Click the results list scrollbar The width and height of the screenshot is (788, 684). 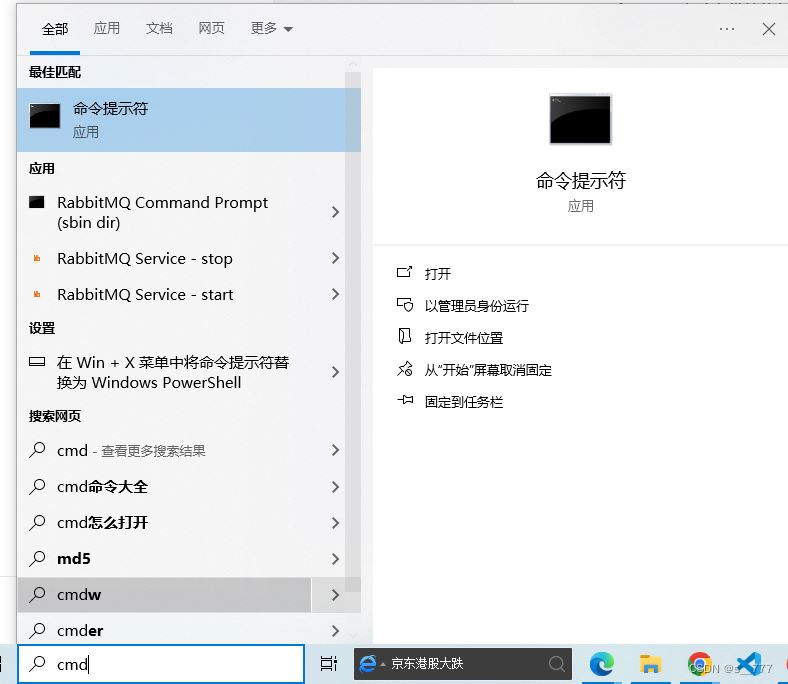click(x=352, y=300)
